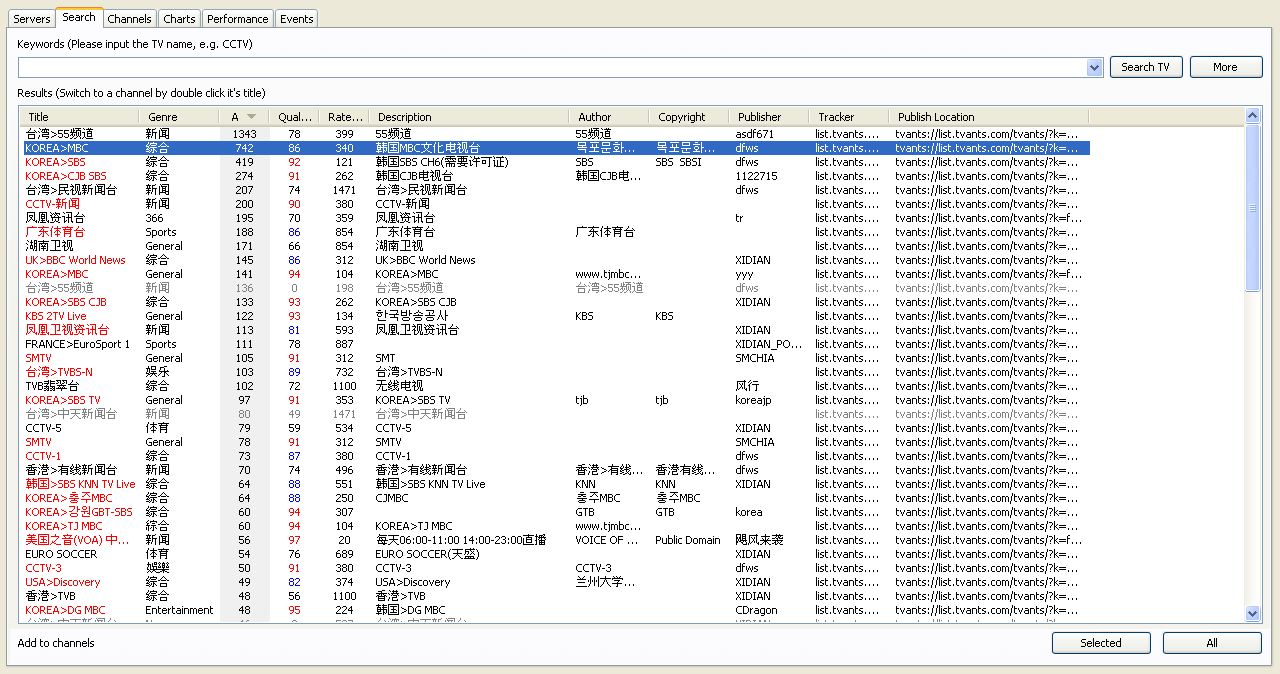
Task: Add All results to channels
Action: coord(1212,643)
